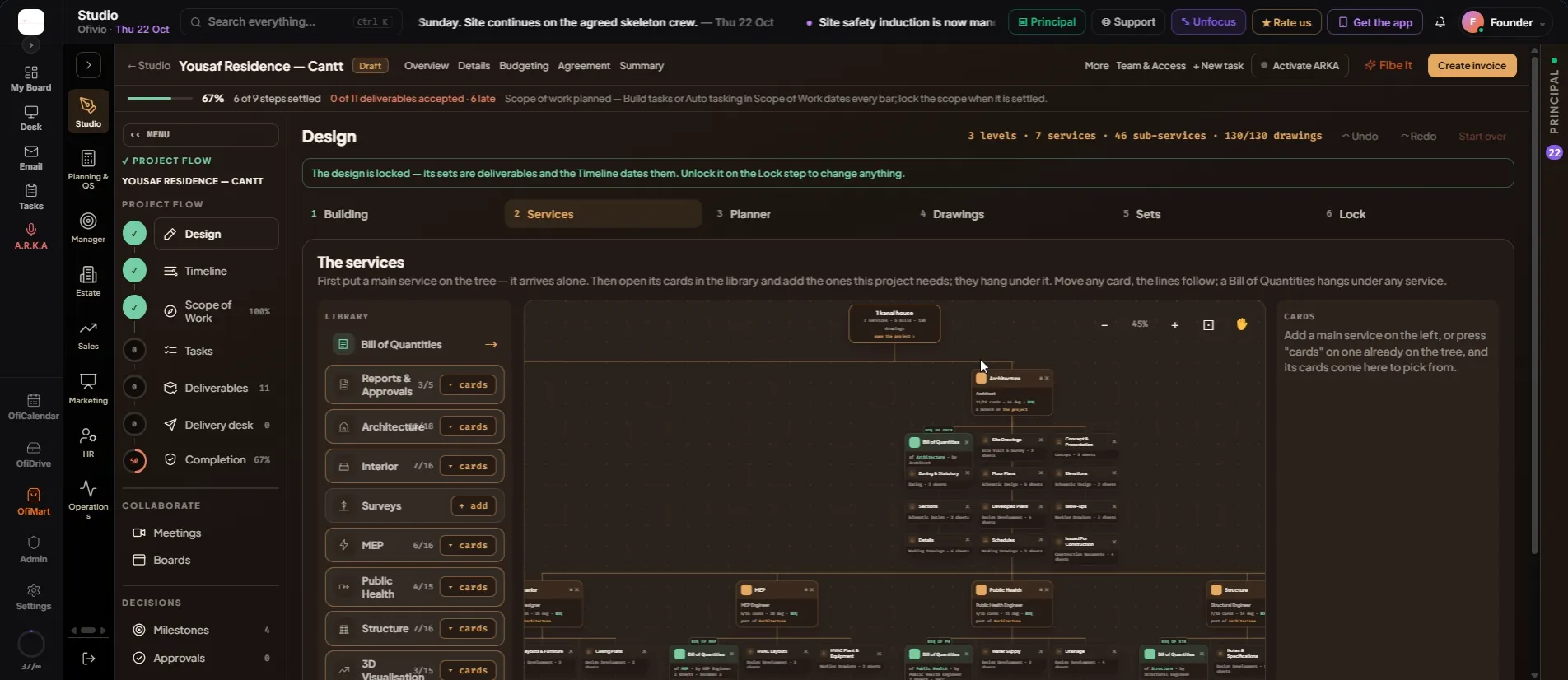Viewport: 1568px width, 680px height.
Task: Open Email from the left rail
Action: pyautogui.click(x=31, y=157)
